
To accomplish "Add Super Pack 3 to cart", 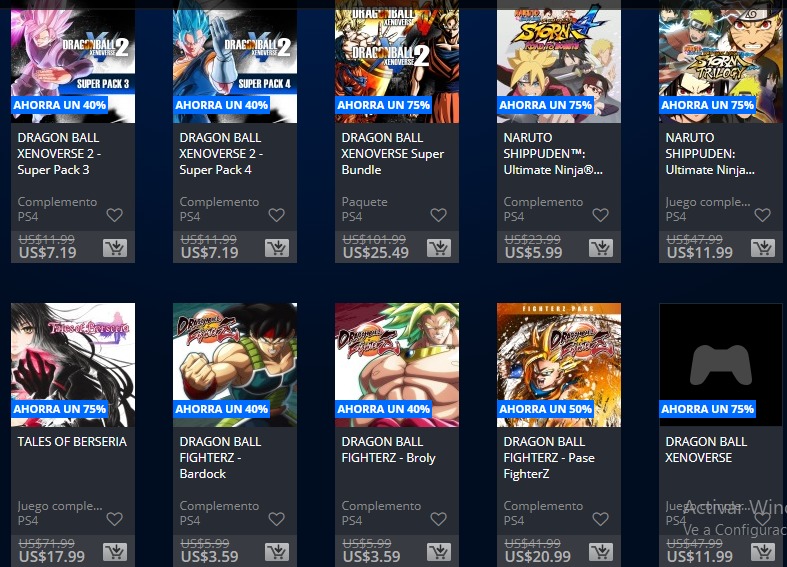I will 115,248.
